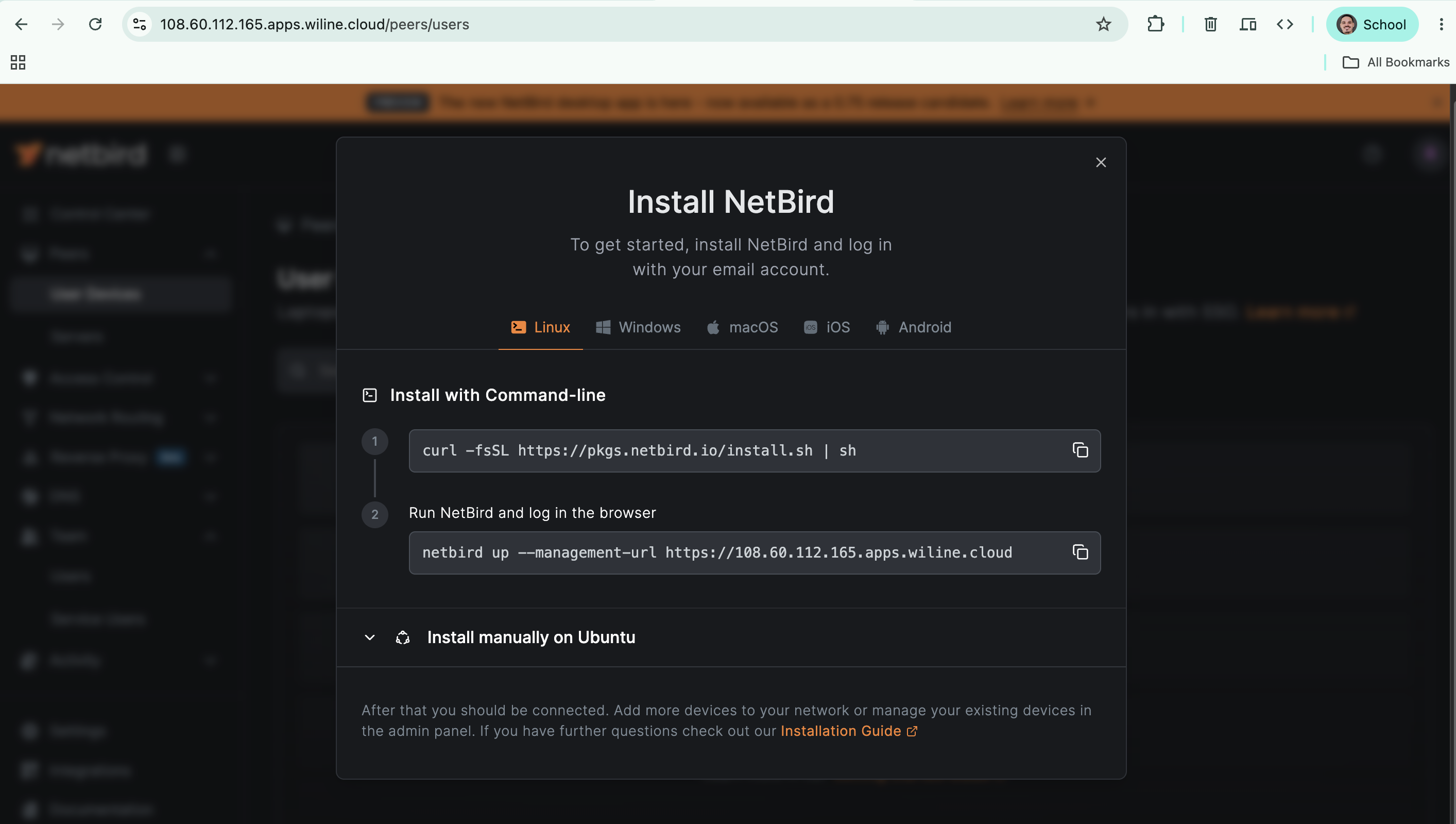1456x824 pixels.
Task: Bookmark this page with the star
Action: click(1103, 24)
